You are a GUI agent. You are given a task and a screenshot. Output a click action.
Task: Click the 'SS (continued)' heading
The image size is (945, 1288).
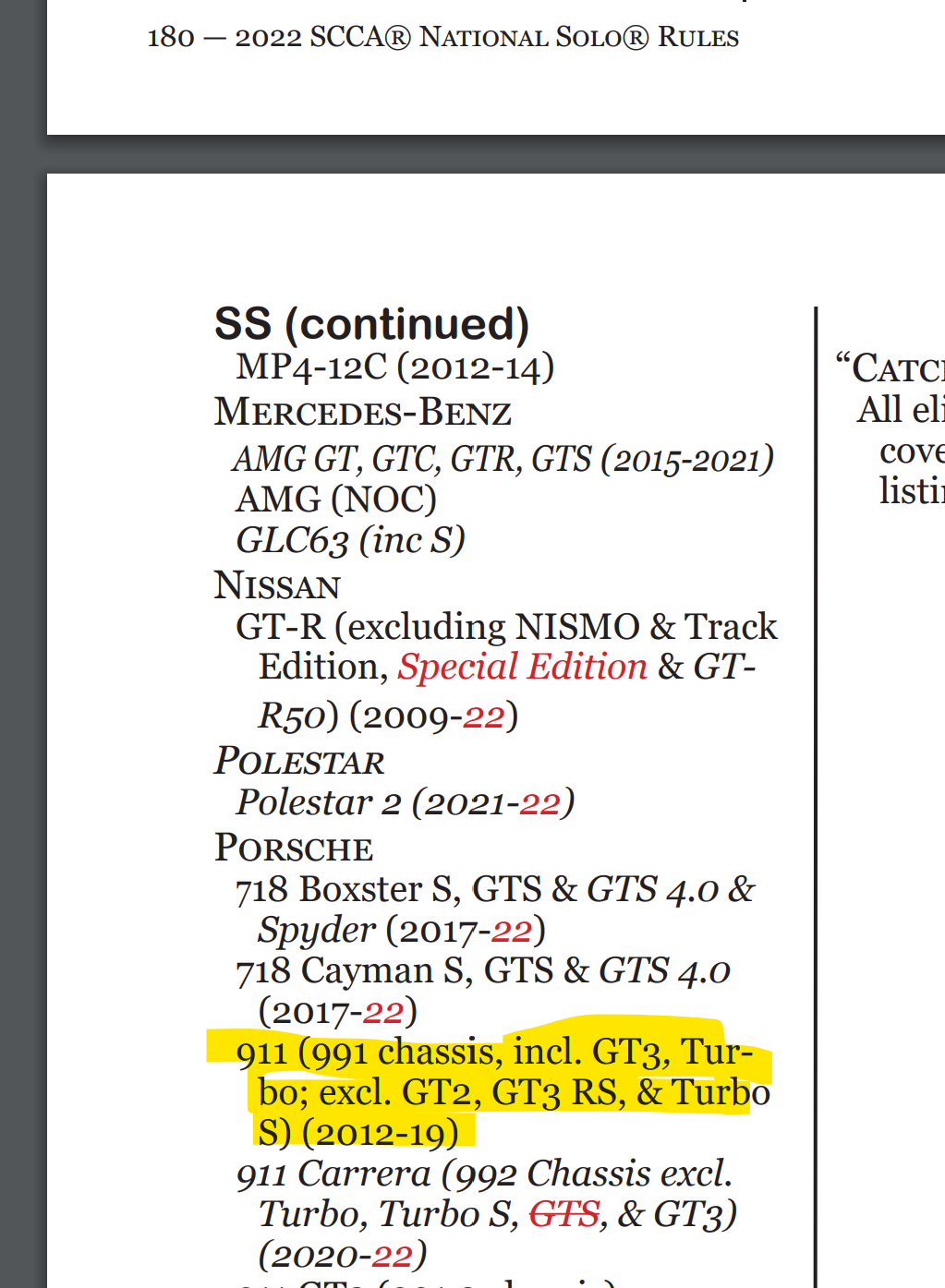pos(371,324)
